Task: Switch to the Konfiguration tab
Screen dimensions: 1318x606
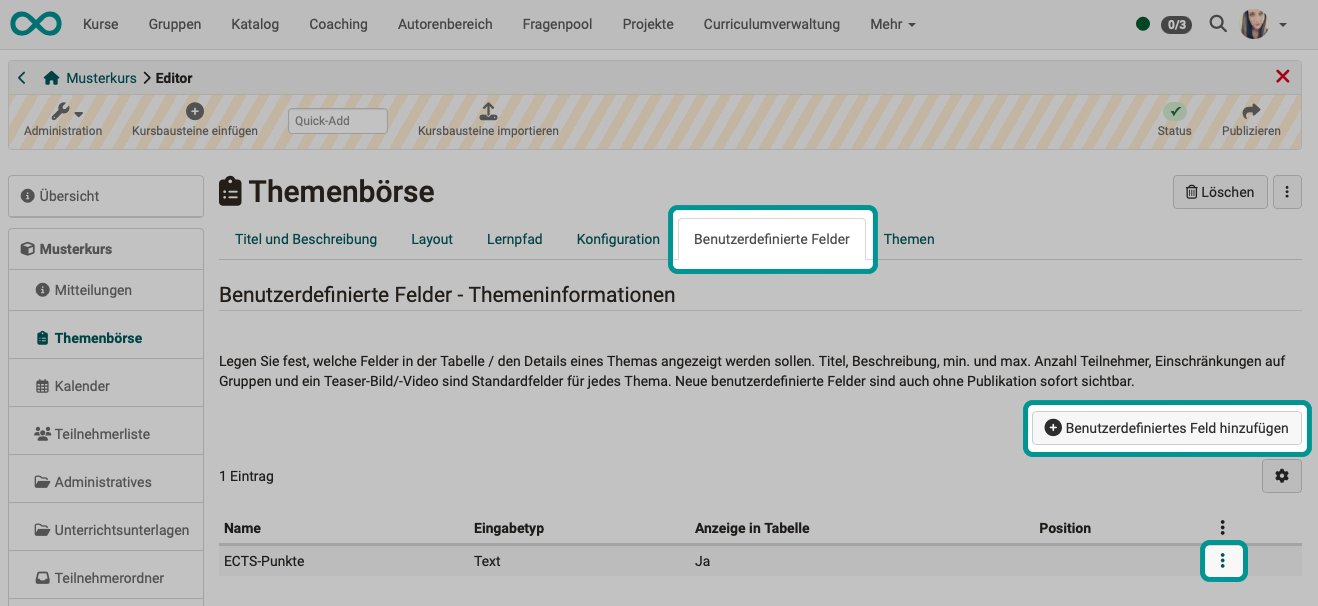Action: click(x=617, y=239)
